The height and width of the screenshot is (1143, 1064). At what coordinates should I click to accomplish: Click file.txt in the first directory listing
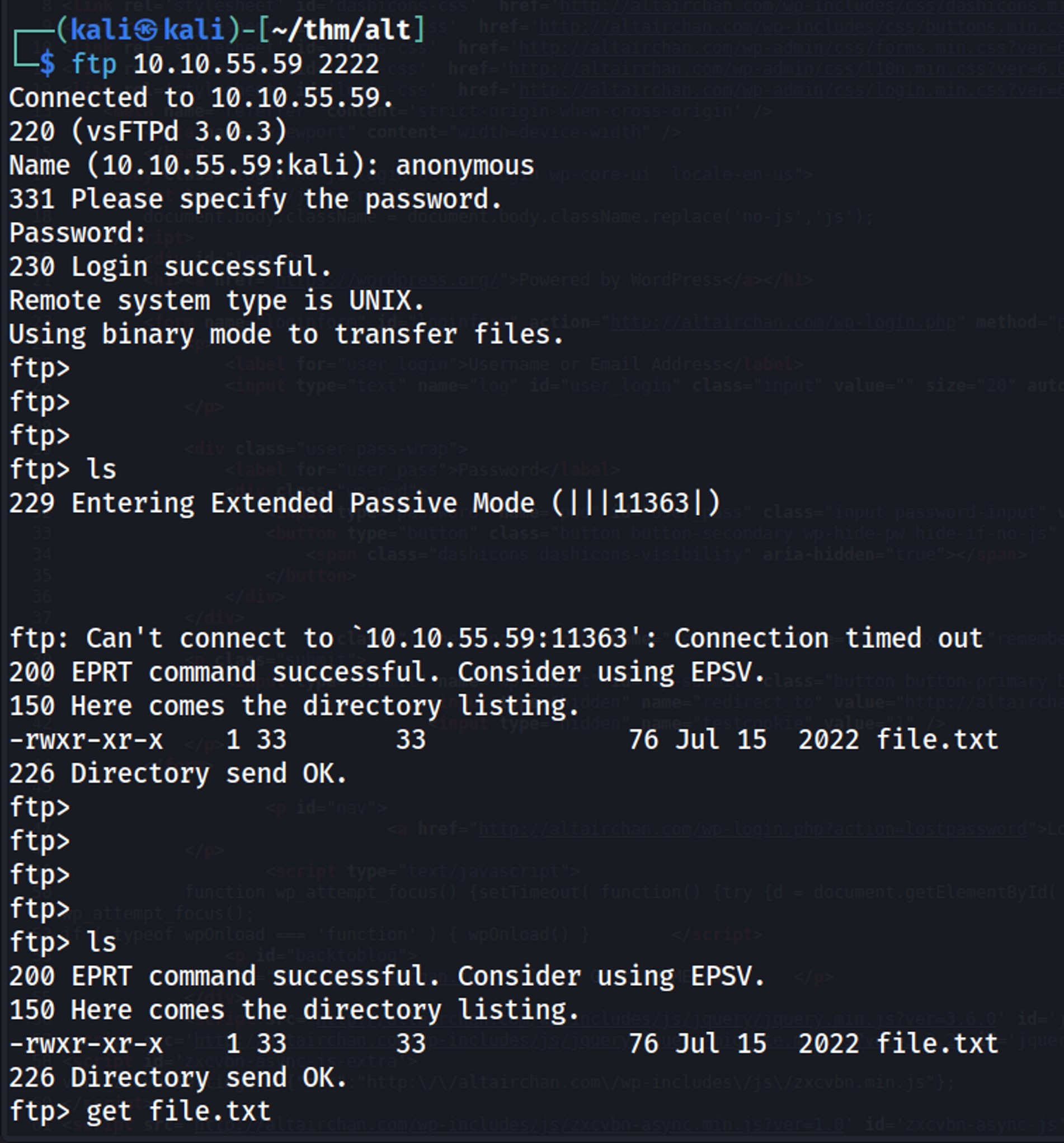pyautogui.click(x=937, y=740)
